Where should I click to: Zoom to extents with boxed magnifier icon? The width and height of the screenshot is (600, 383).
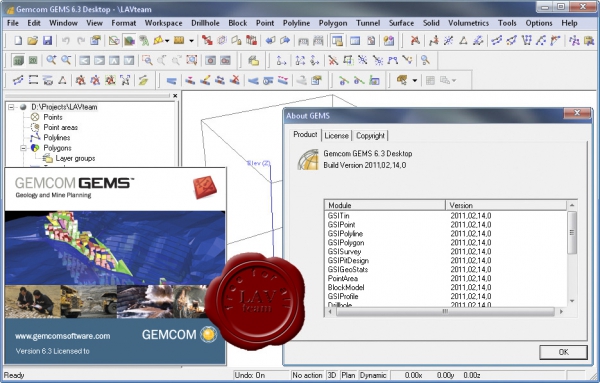(192, 60)
